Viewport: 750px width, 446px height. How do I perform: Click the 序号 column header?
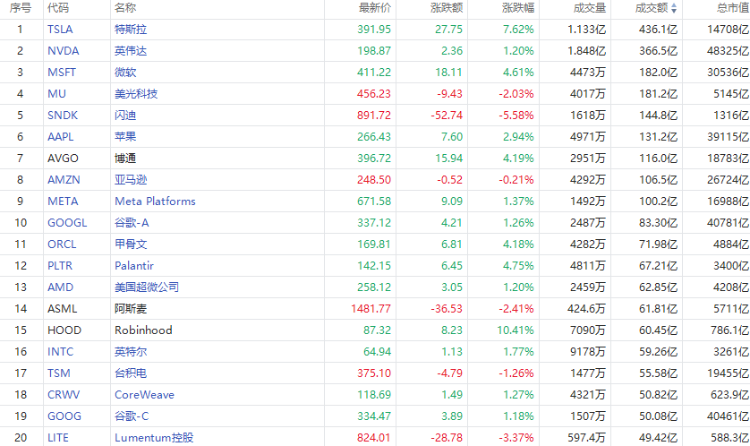point(20,8)
